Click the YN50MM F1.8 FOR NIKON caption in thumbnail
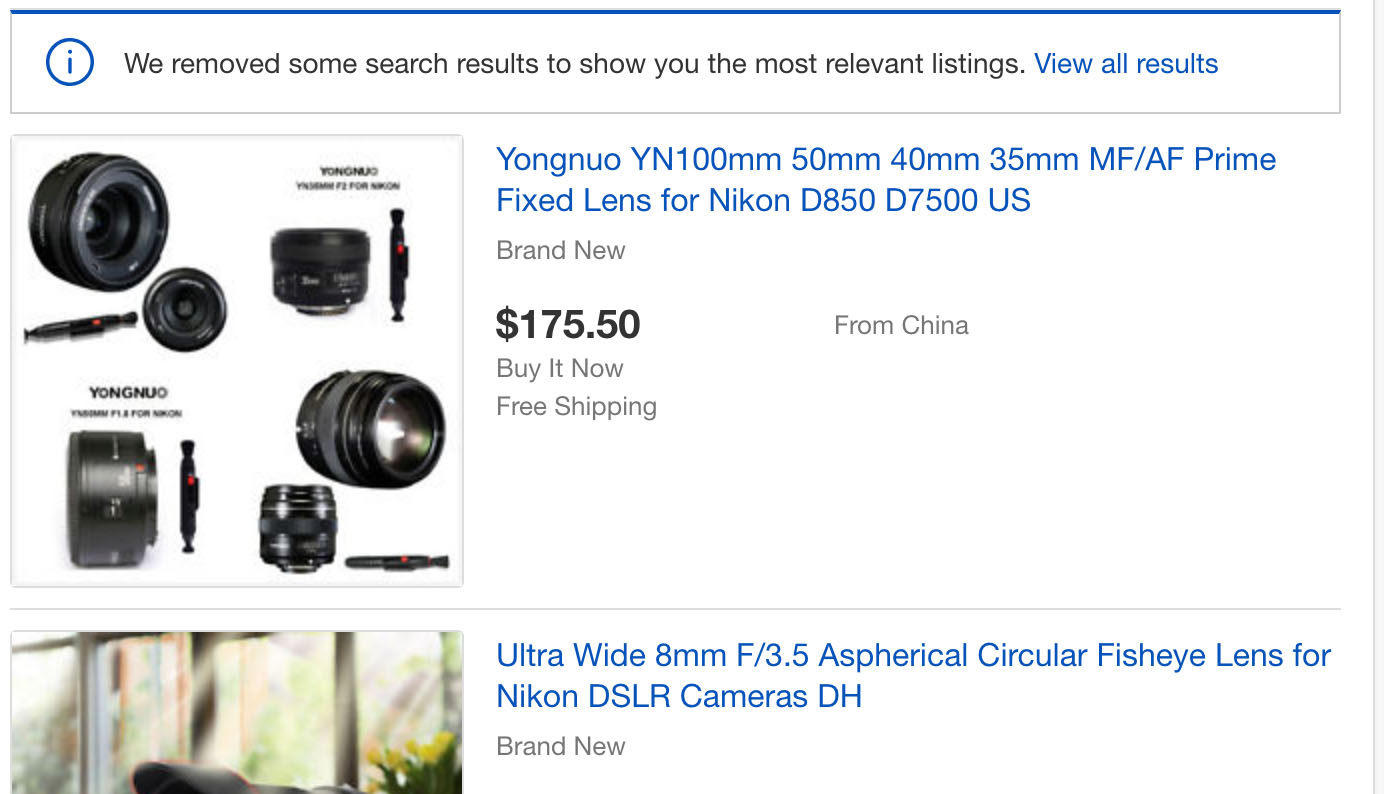The image size is (1384, 794). (126, 412)
